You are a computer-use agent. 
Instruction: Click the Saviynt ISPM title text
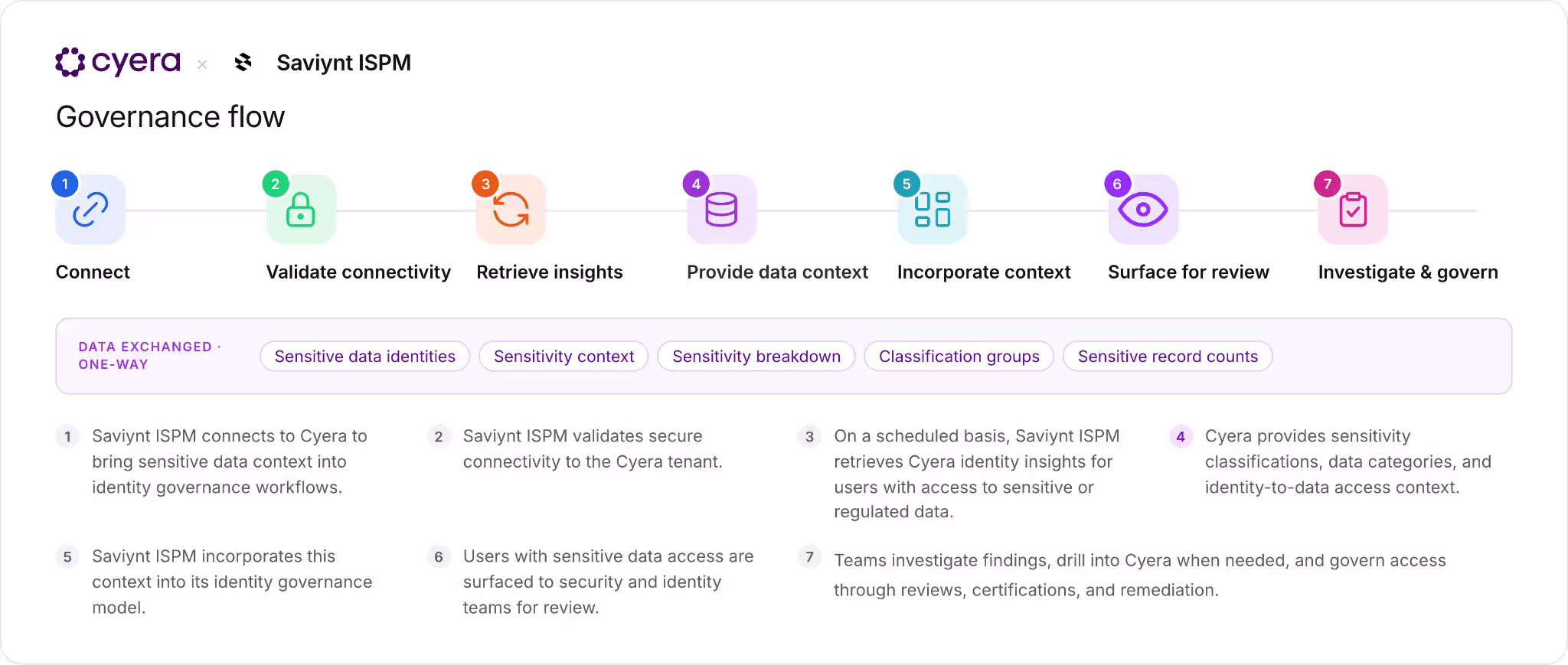point(344,63)
